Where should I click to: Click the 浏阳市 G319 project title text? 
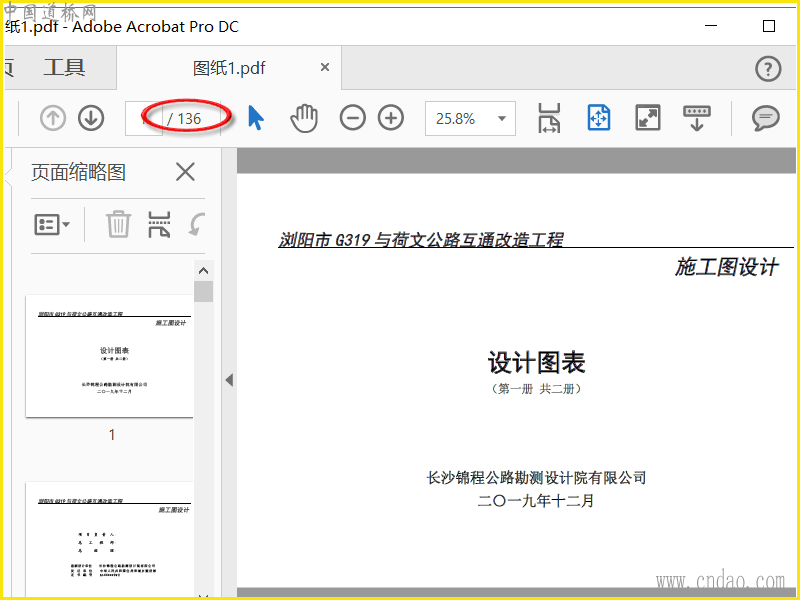[x=421, y=239]
